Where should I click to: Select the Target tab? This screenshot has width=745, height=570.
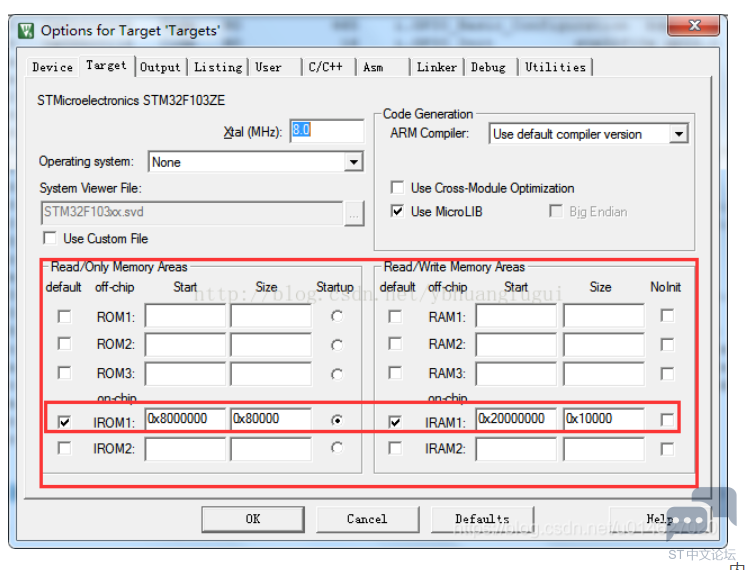click(106, 66)
